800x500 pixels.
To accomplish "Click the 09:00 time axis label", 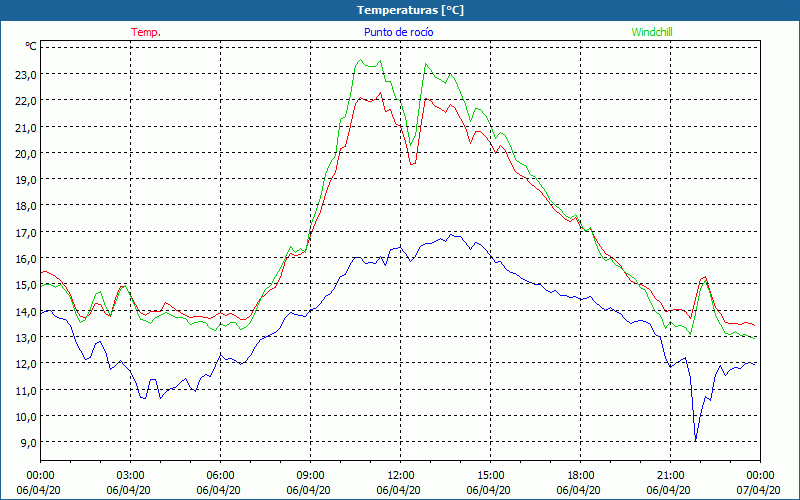I will (310, 476).
